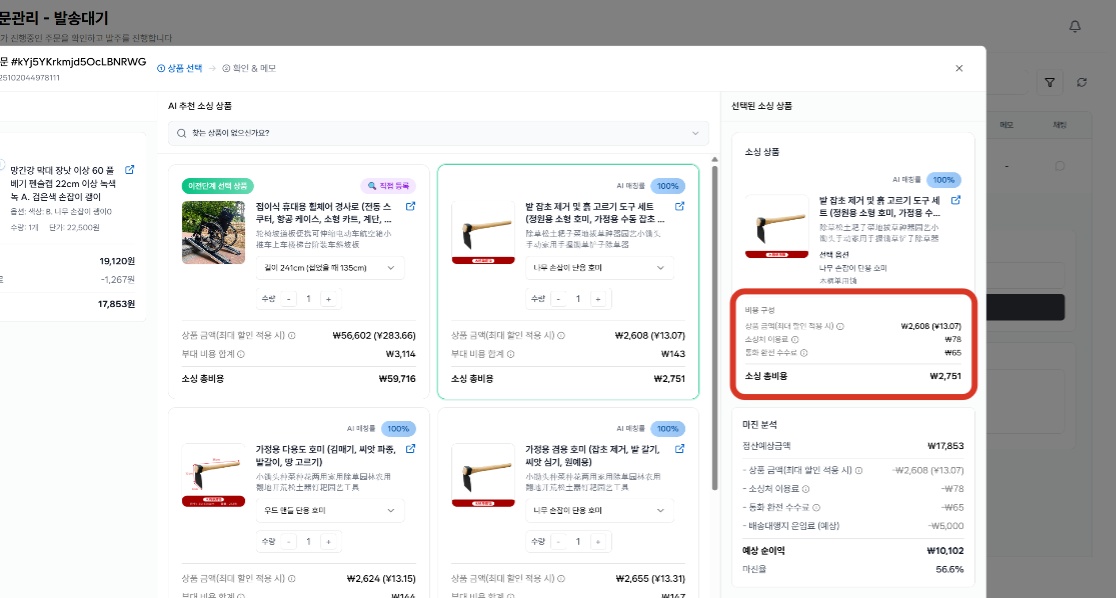This screenshot has height=598, width=1116.
Task: Open external link for 가정용 다용도 호미
Action: click(x=411, y=449)
